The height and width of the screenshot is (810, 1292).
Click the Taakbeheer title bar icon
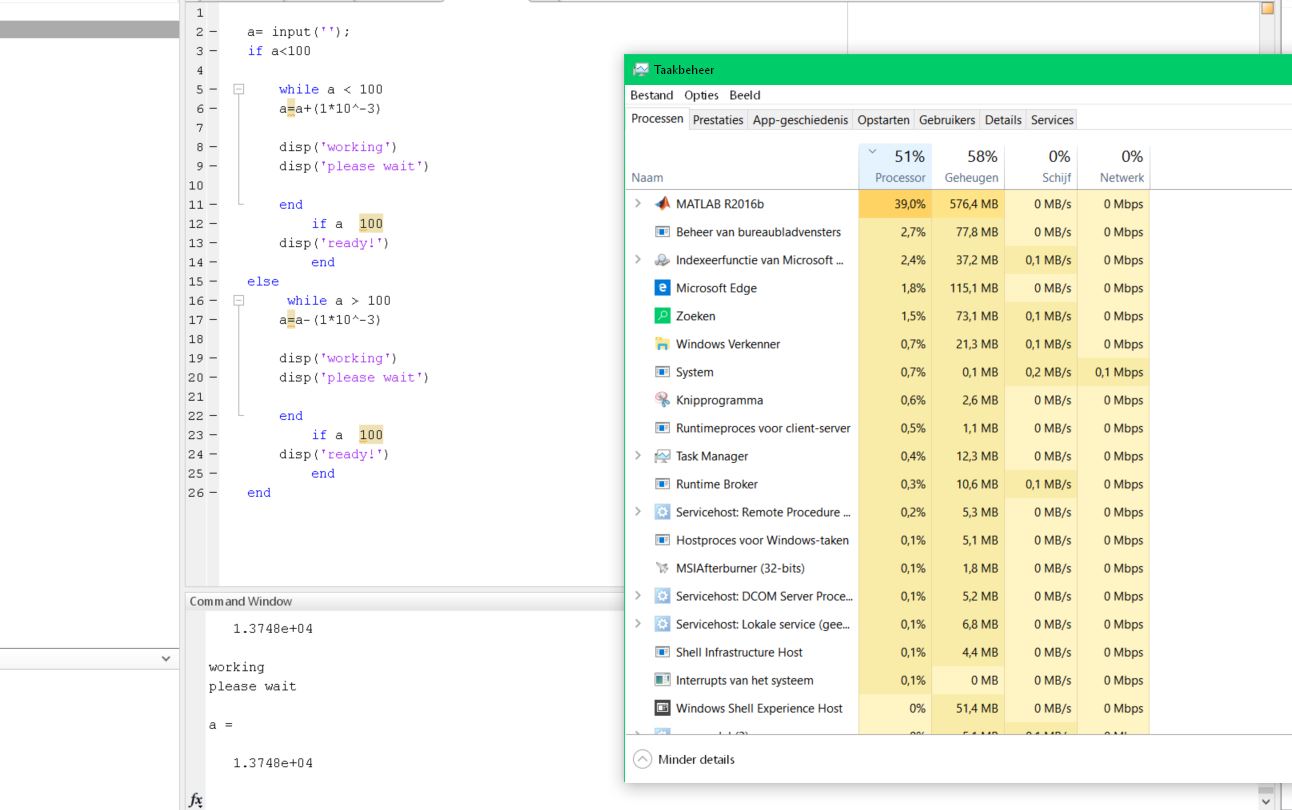[x=641, y=70]
